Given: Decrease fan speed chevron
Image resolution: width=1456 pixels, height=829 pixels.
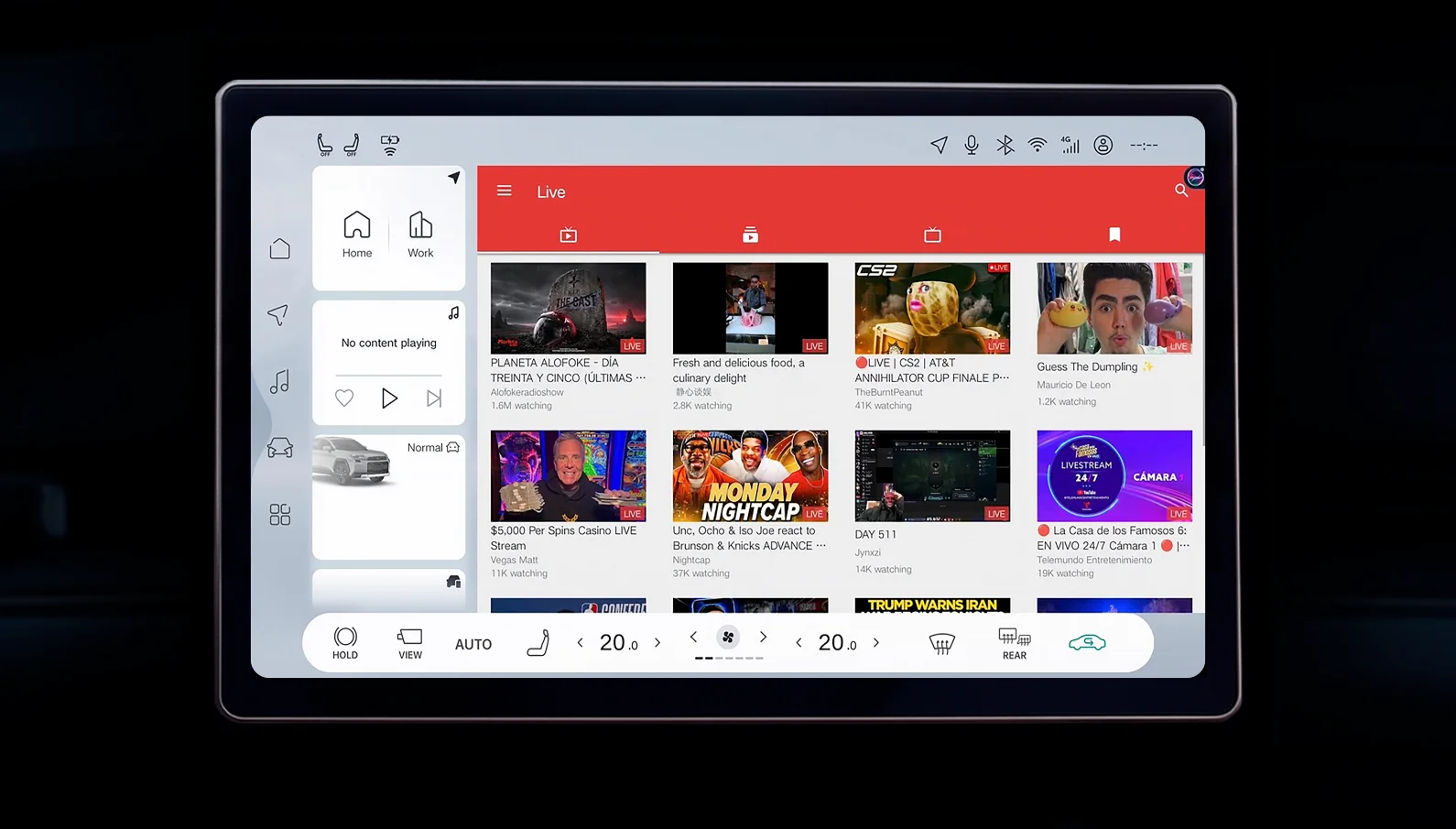Looking at the screenshot, I should (693, 637).
